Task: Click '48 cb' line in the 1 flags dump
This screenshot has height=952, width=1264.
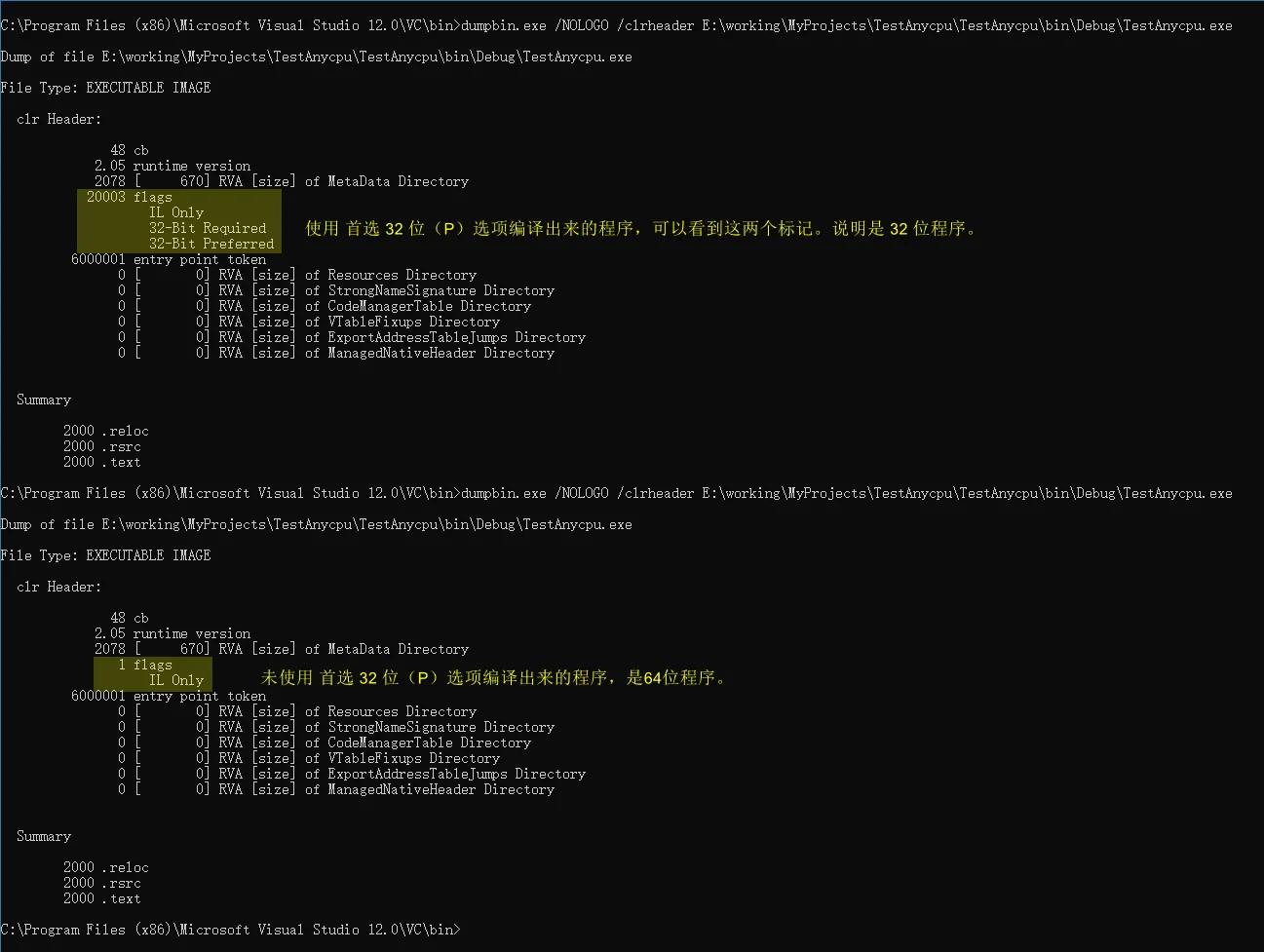Action: pyautogui.click(x=130, y=618)
